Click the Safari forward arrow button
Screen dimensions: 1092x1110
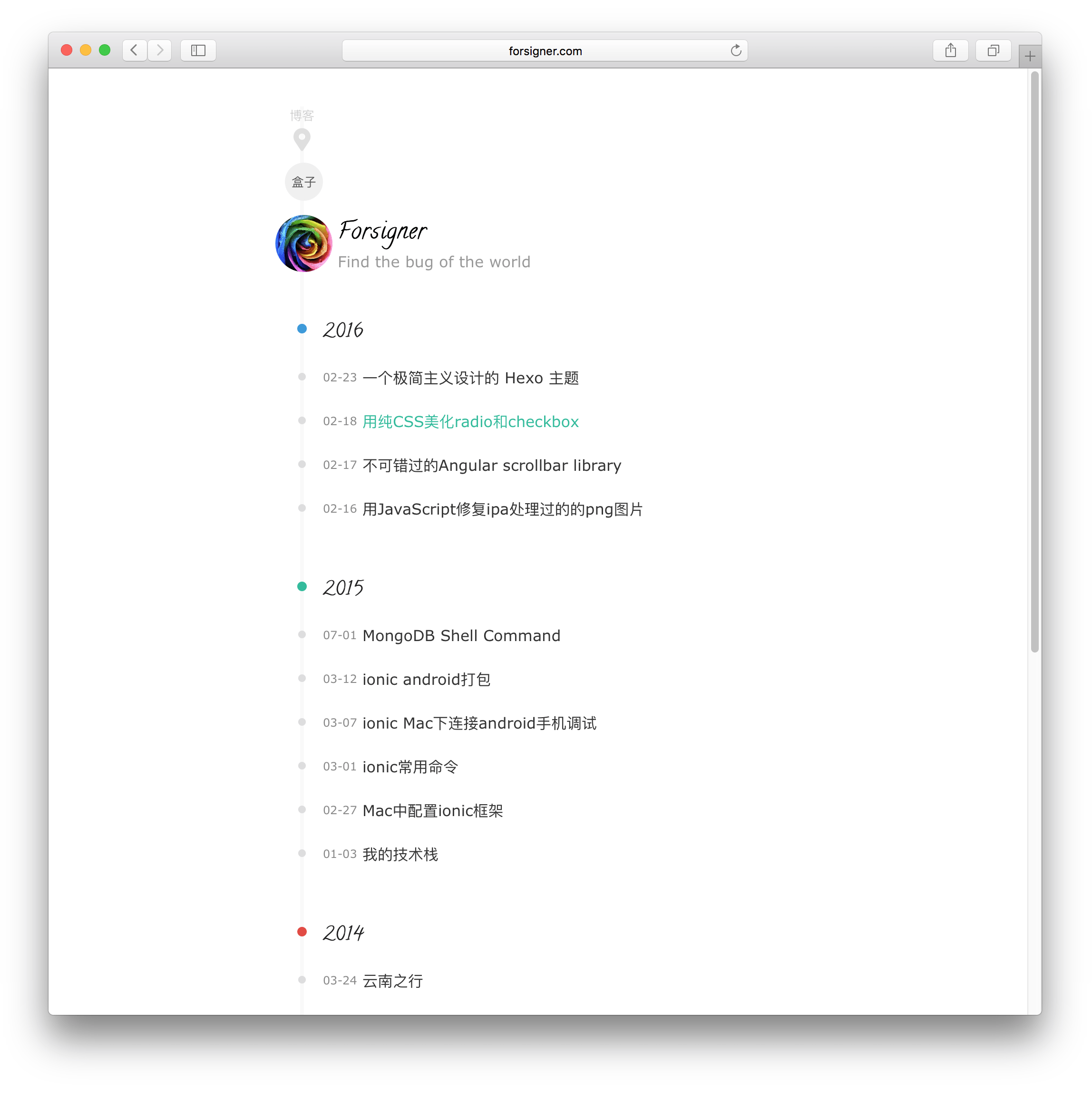coord(160,50)
